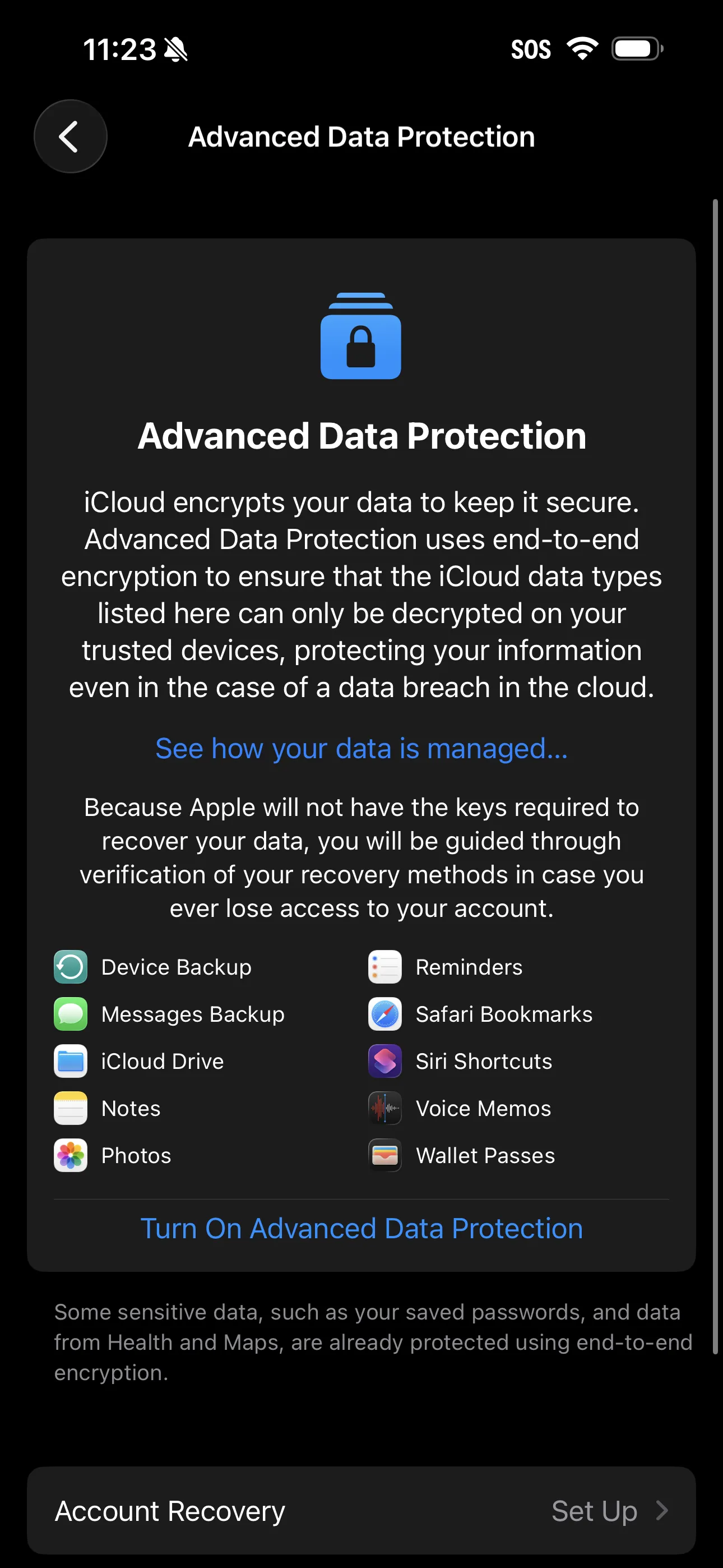Tap the Photos app icon
723x1568 pixels.
[x=70, y=1155]
